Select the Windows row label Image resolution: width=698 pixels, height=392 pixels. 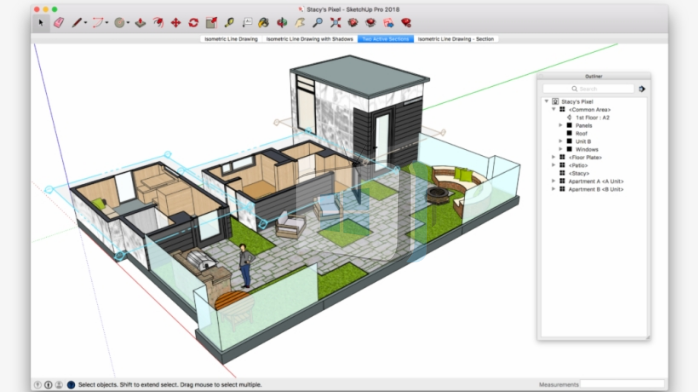(587, 150)
